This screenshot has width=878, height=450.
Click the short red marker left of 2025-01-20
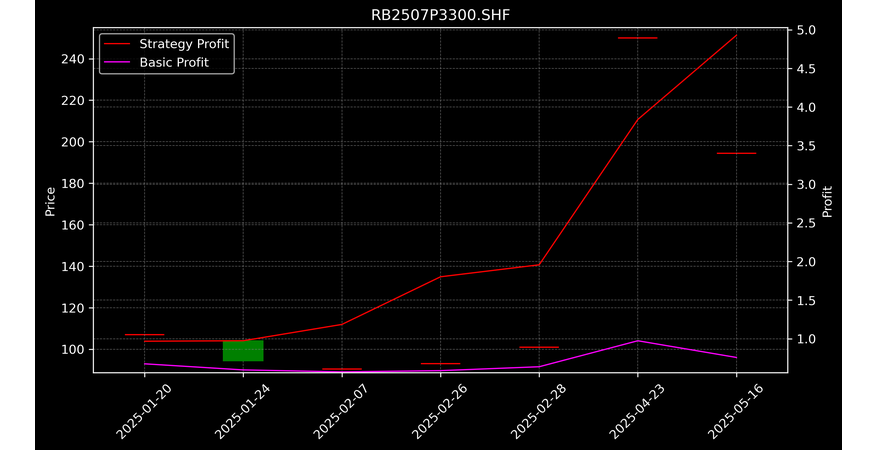pyautogui.click(x=144, y=335)
